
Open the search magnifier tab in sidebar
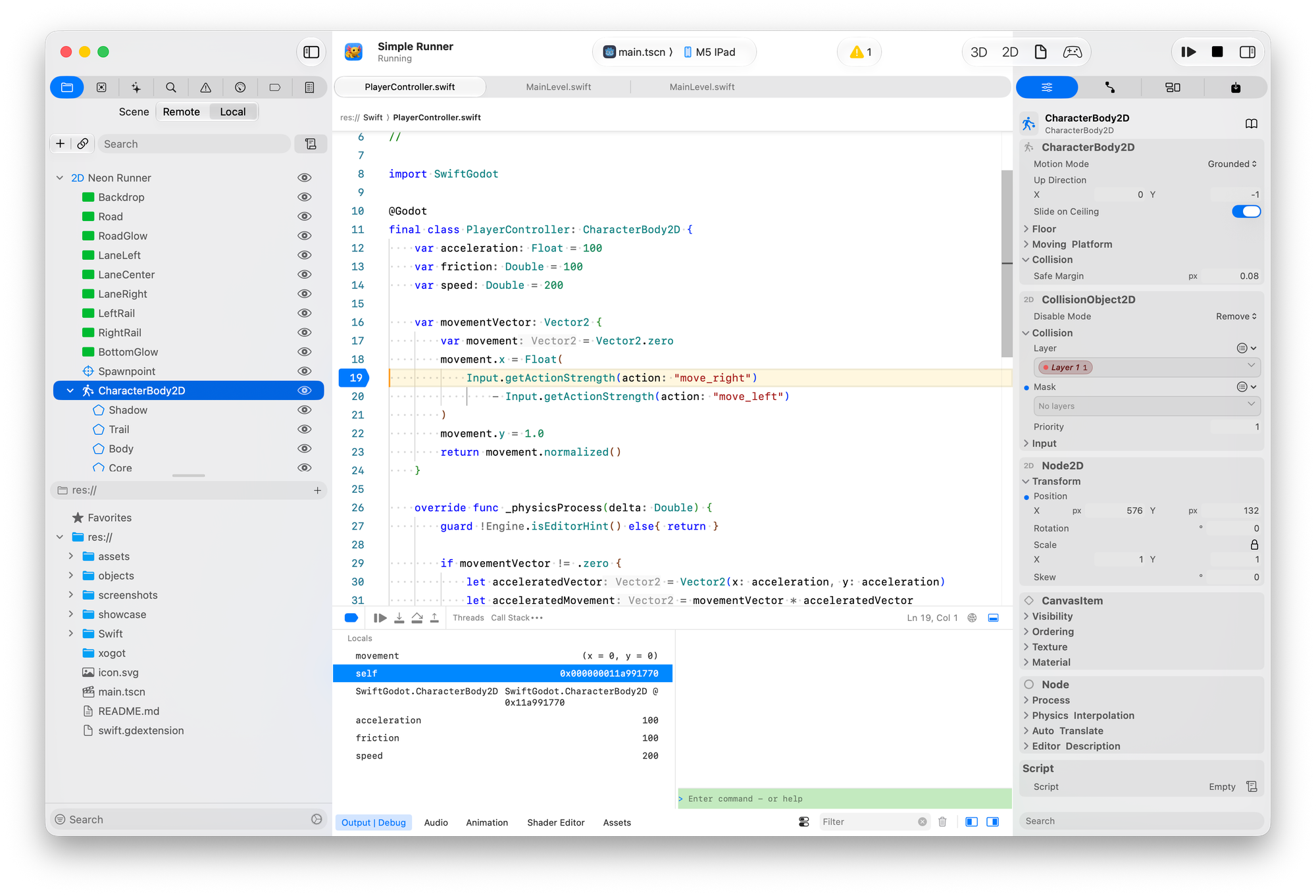tap(171, 87)
